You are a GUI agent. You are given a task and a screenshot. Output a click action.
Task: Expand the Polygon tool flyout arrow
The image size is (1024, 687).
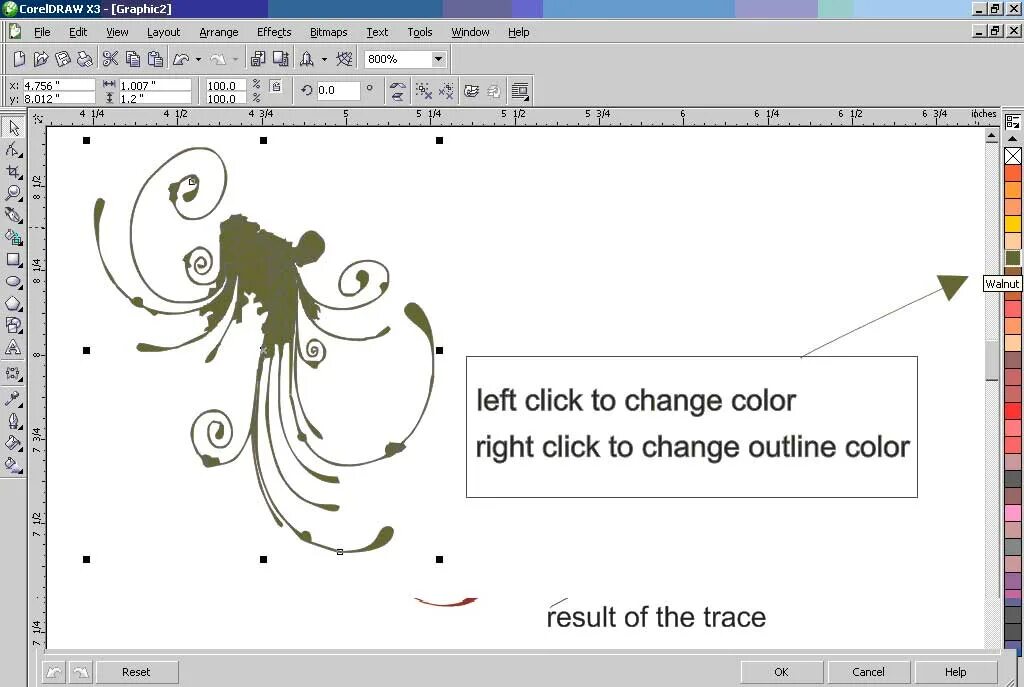(x=21, y=311)
